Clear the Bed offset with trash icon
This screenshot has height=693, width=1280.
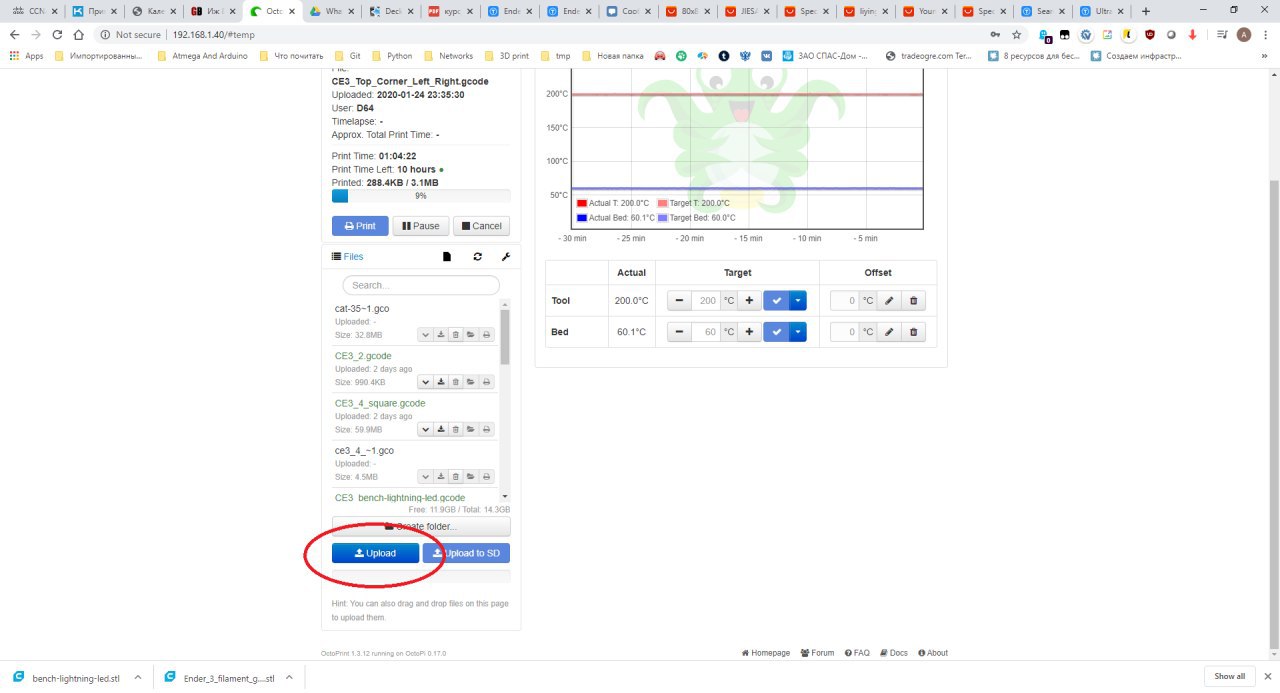(x=915, y=331)
